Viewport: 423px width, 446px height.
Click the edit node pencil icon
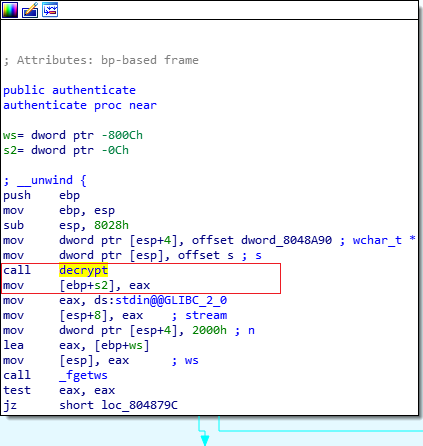coord(30,10)
